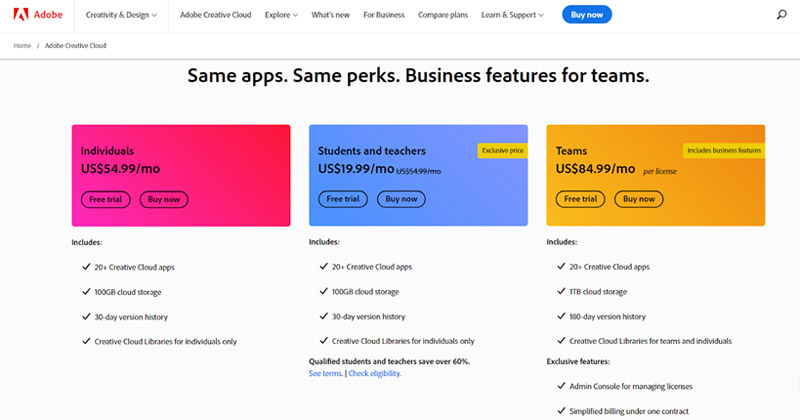Expand the Creativity & Design dropdown
800x420 pixels.
click(123, 15)
